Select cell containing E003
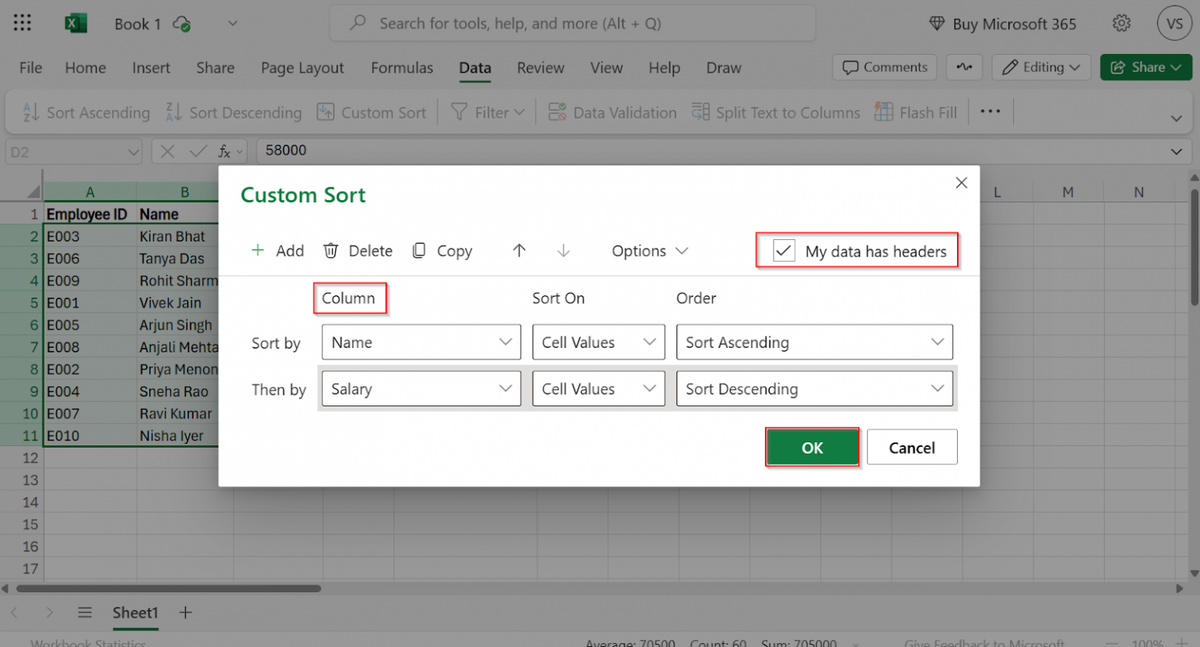 pos(90,236)
